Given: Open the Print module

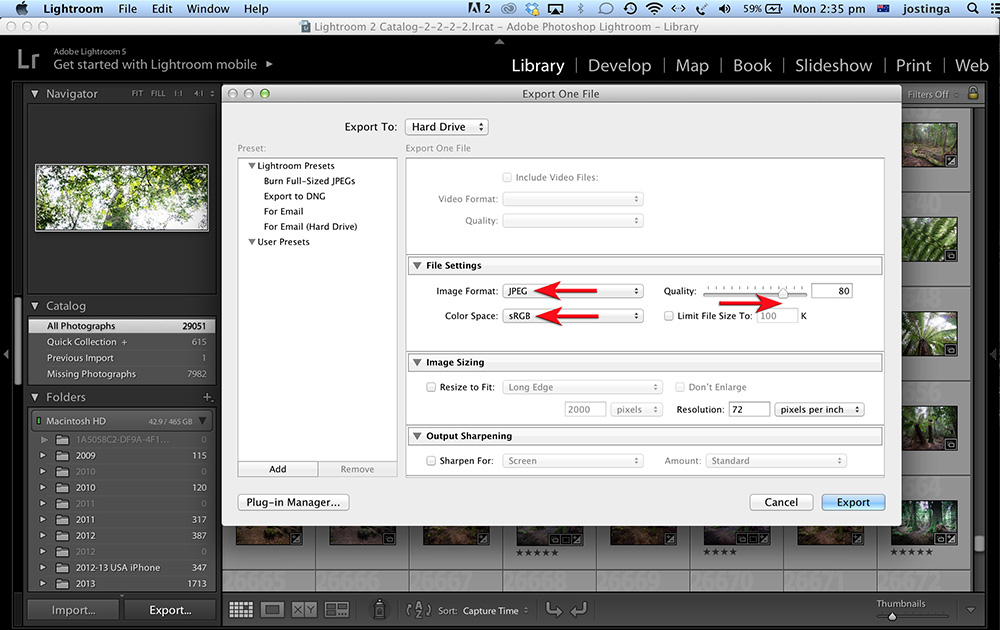Looking at the screenshot, I should click(x=913, y=65).
